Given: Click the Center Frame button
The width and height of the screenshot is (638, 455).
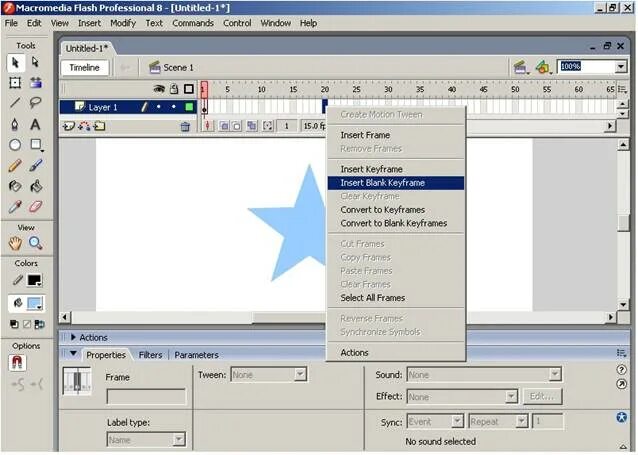Looking at the screenshot, I should tap(207, 126).
